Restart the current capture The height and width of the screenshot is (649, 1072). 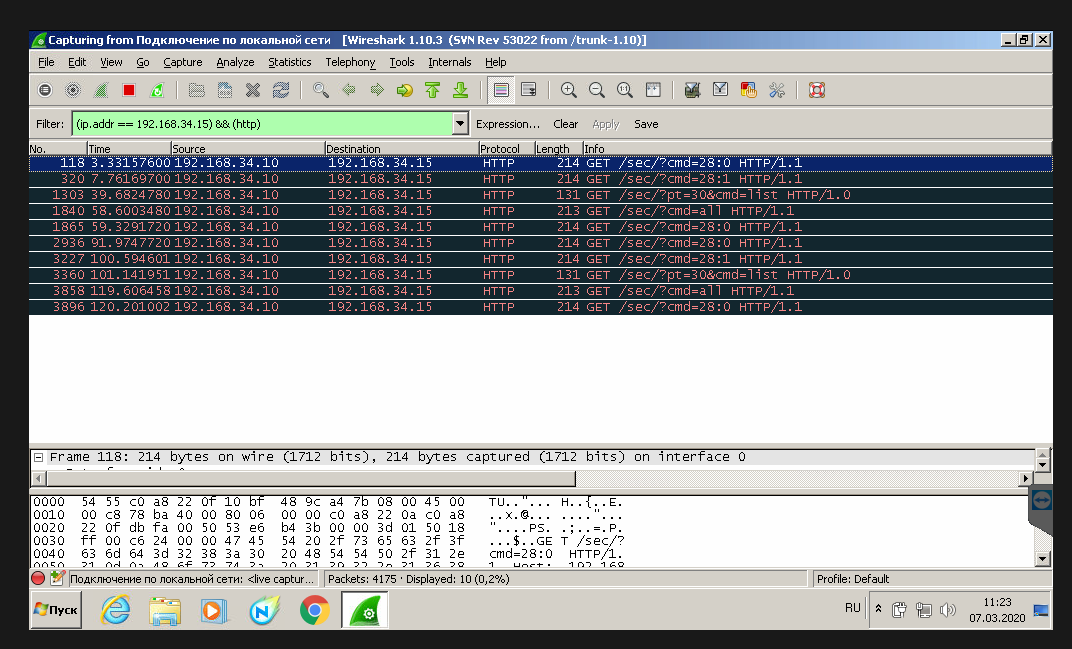coord(157,90)
